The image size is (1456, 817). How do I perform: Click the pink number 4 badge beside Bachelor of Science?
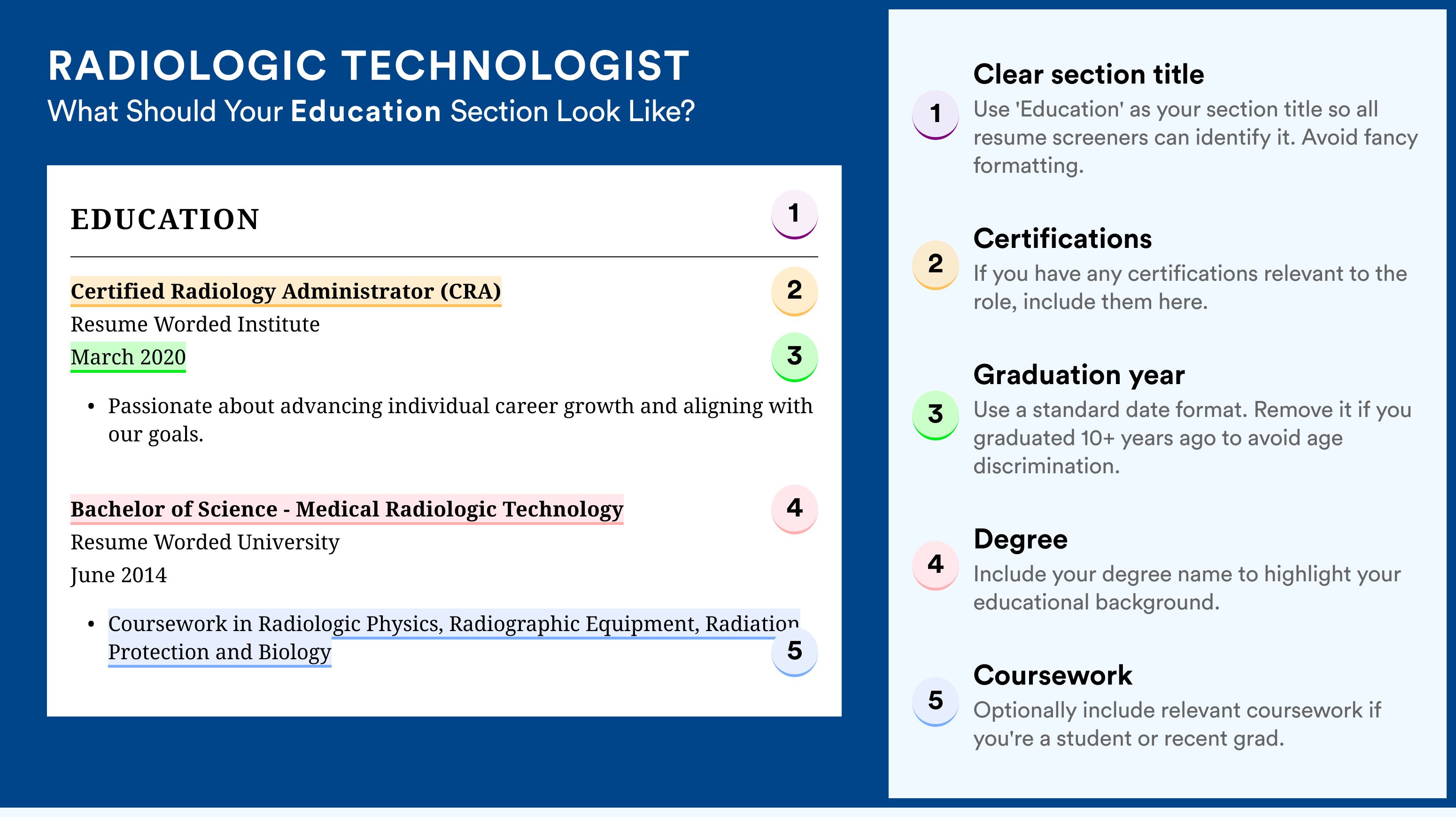click(794, 509)
